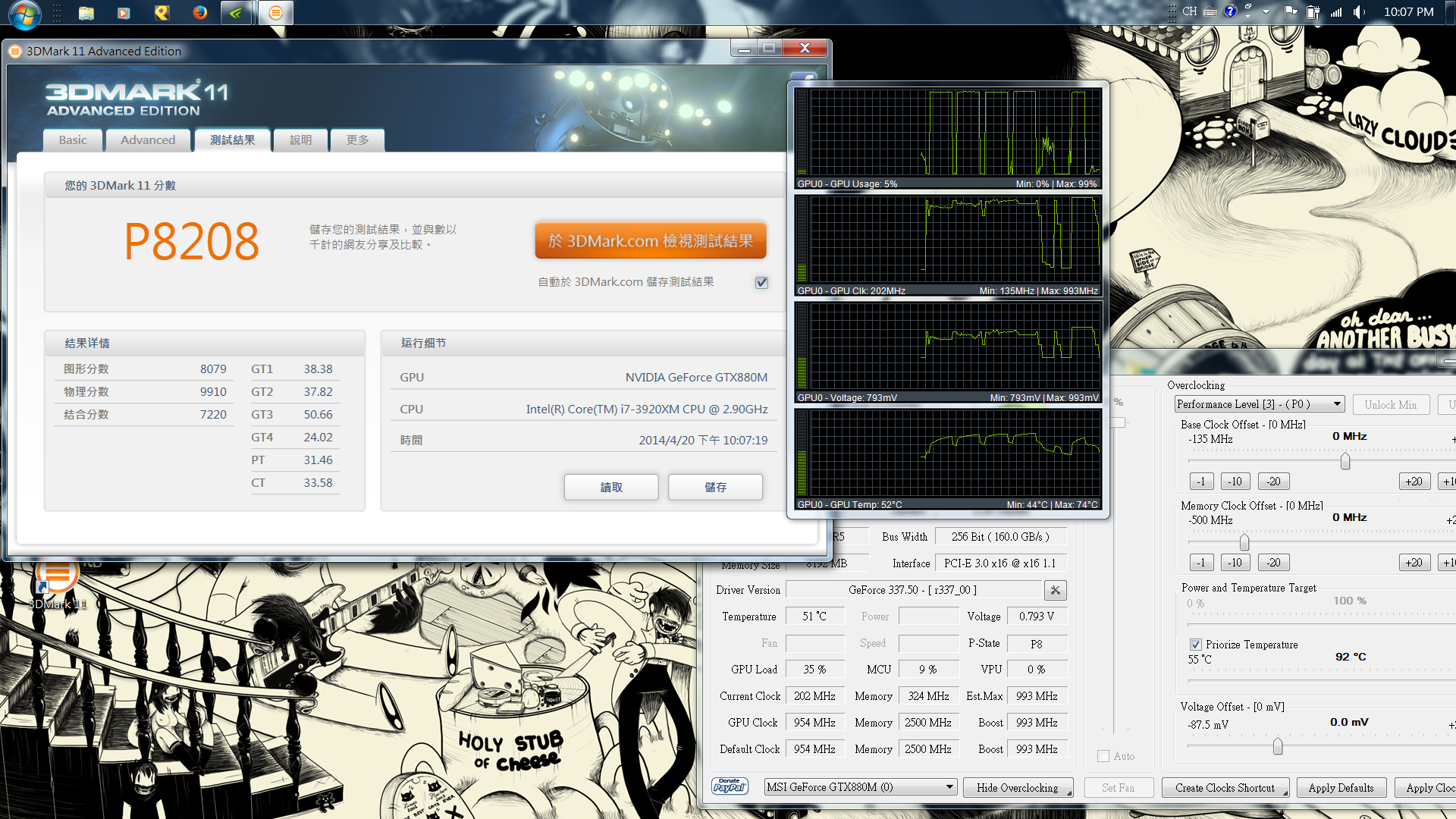Select the 測試結果 results tab
This screenshot has height=819, width=1456.
[232, 140]
